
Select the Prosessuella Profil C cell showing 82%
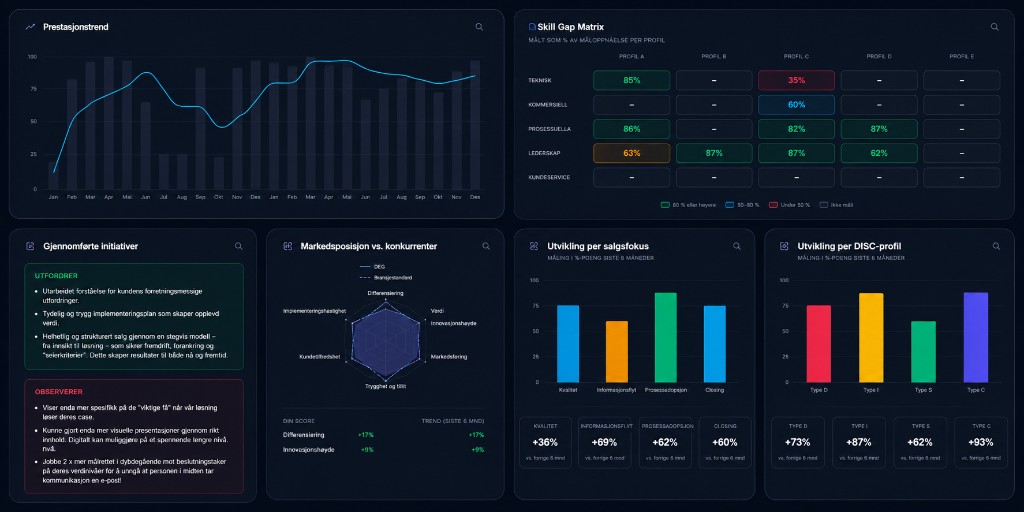pos(796,129)
